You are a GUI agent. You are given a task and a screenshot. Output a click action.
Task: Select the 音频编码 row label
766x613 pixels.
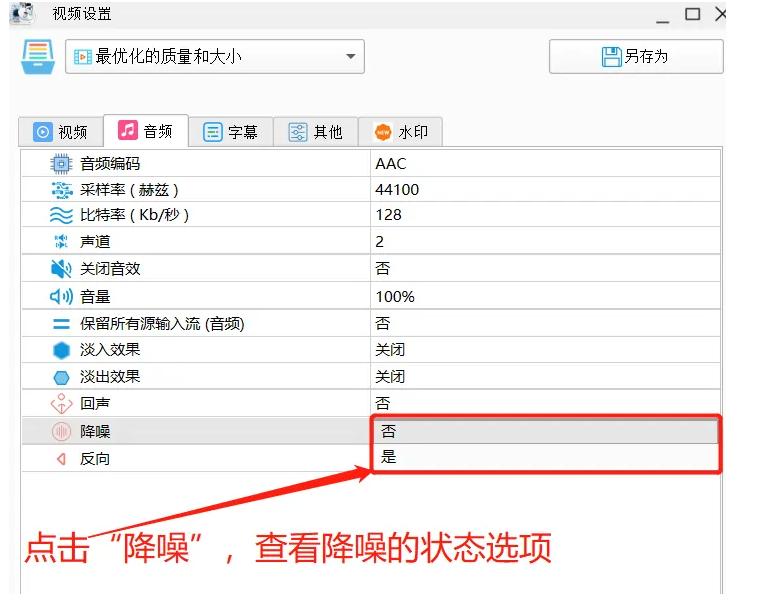click(x=110, y=164)
